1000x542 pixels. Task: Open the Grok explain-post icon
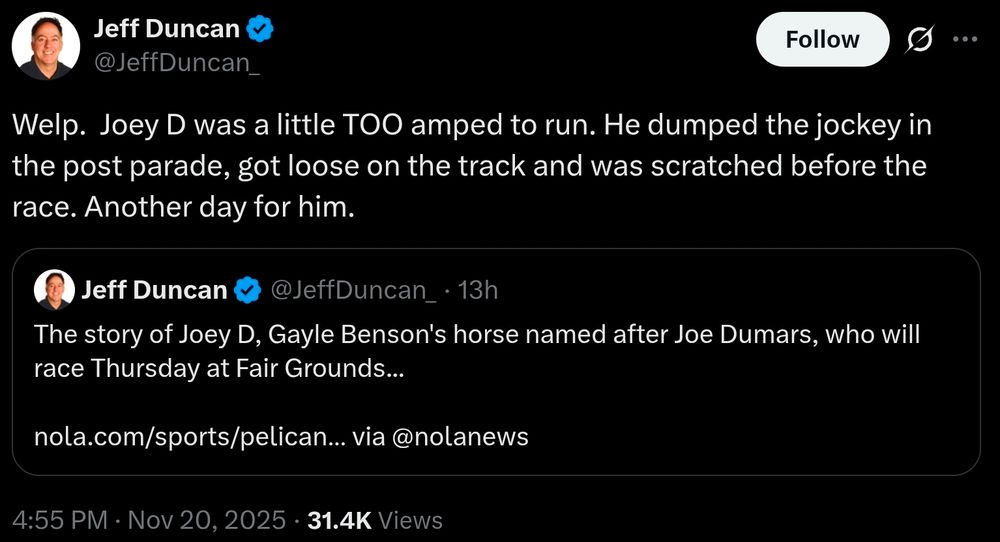[x=919, y=40]
